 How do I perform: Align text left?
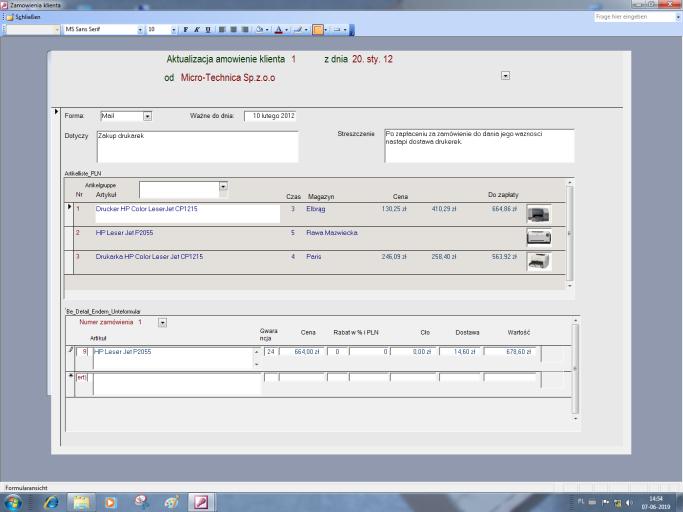point(222,30)
